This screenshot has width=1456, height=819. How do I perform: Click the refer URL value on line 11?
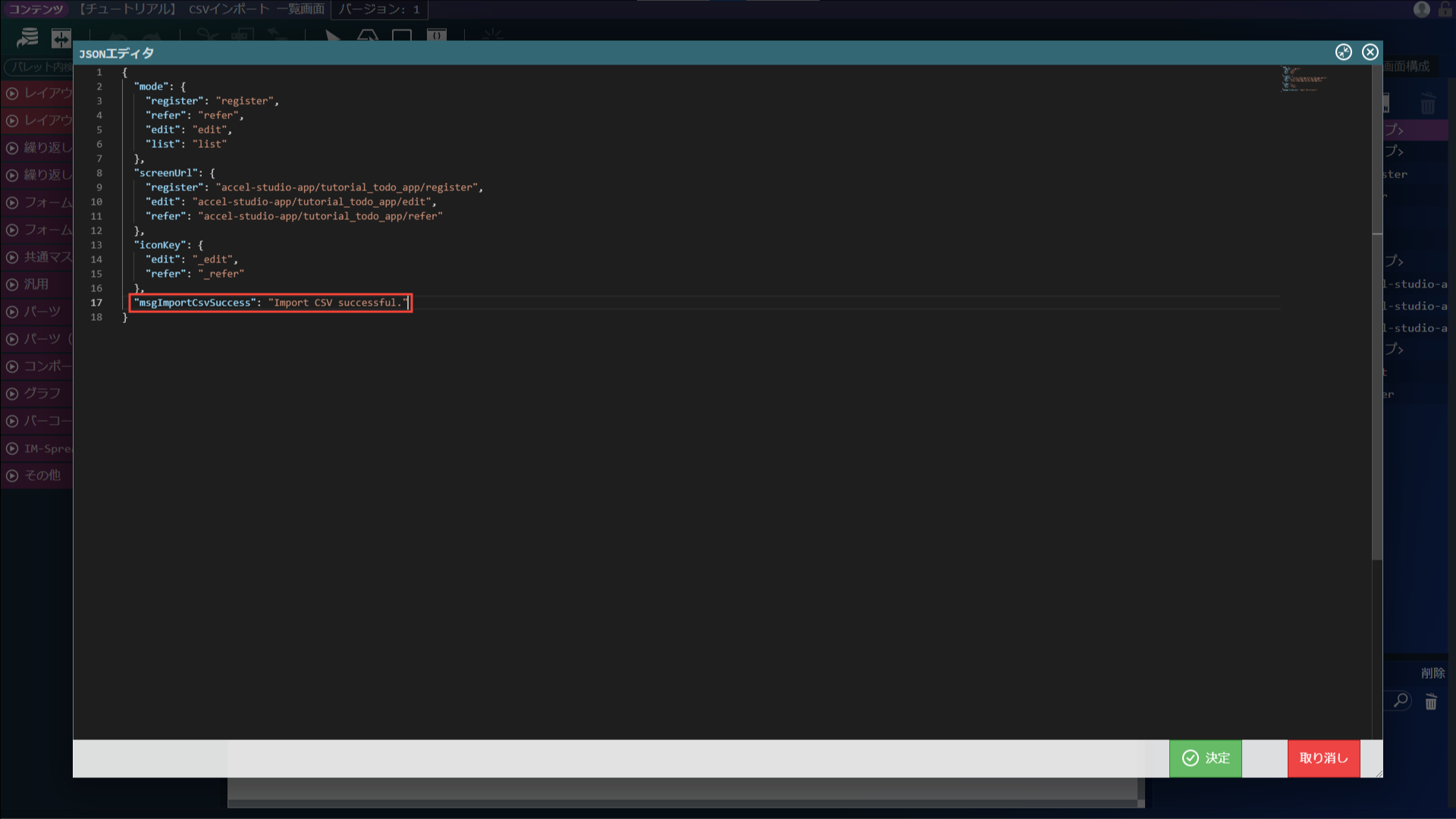point(320,216)
